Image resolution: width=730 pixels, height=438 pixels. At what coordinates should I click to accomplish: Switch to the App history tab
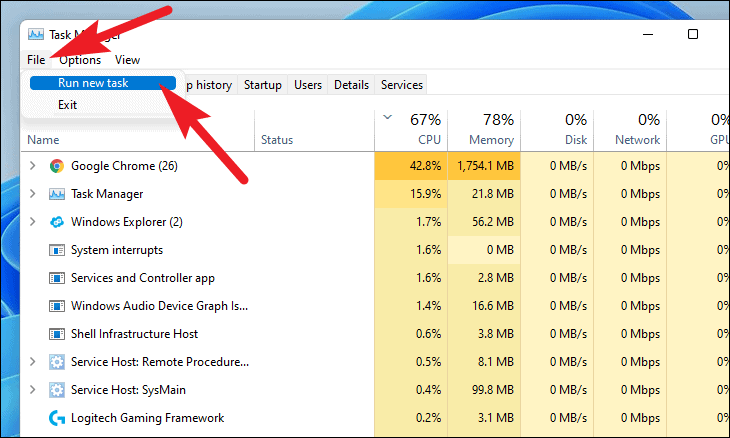209,85
